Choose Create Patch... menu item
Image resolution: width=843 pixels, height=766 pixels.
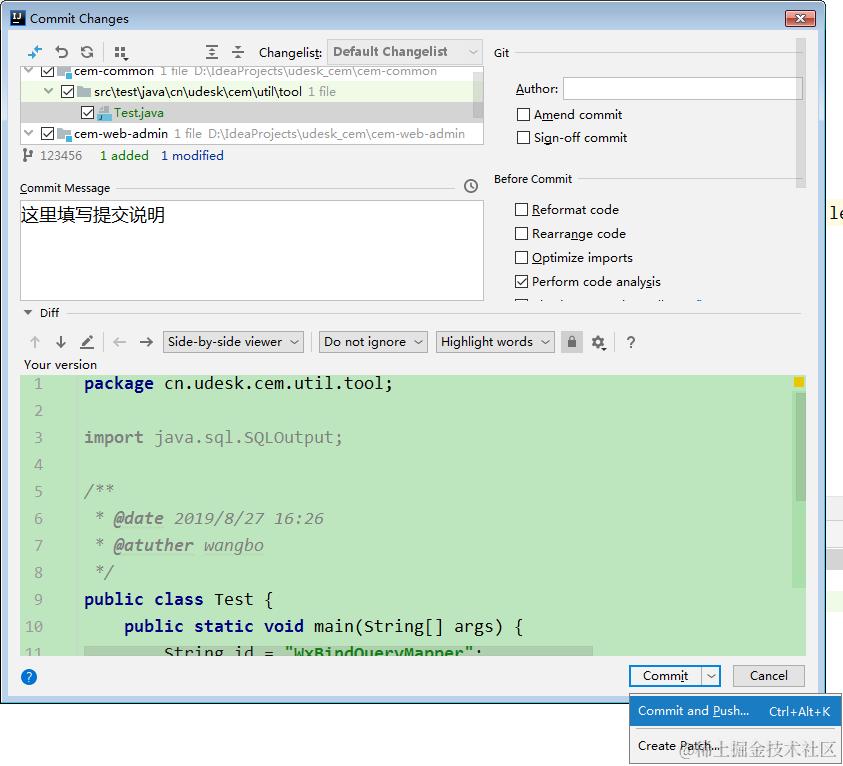pyautogui.click(x=734, y=746)
